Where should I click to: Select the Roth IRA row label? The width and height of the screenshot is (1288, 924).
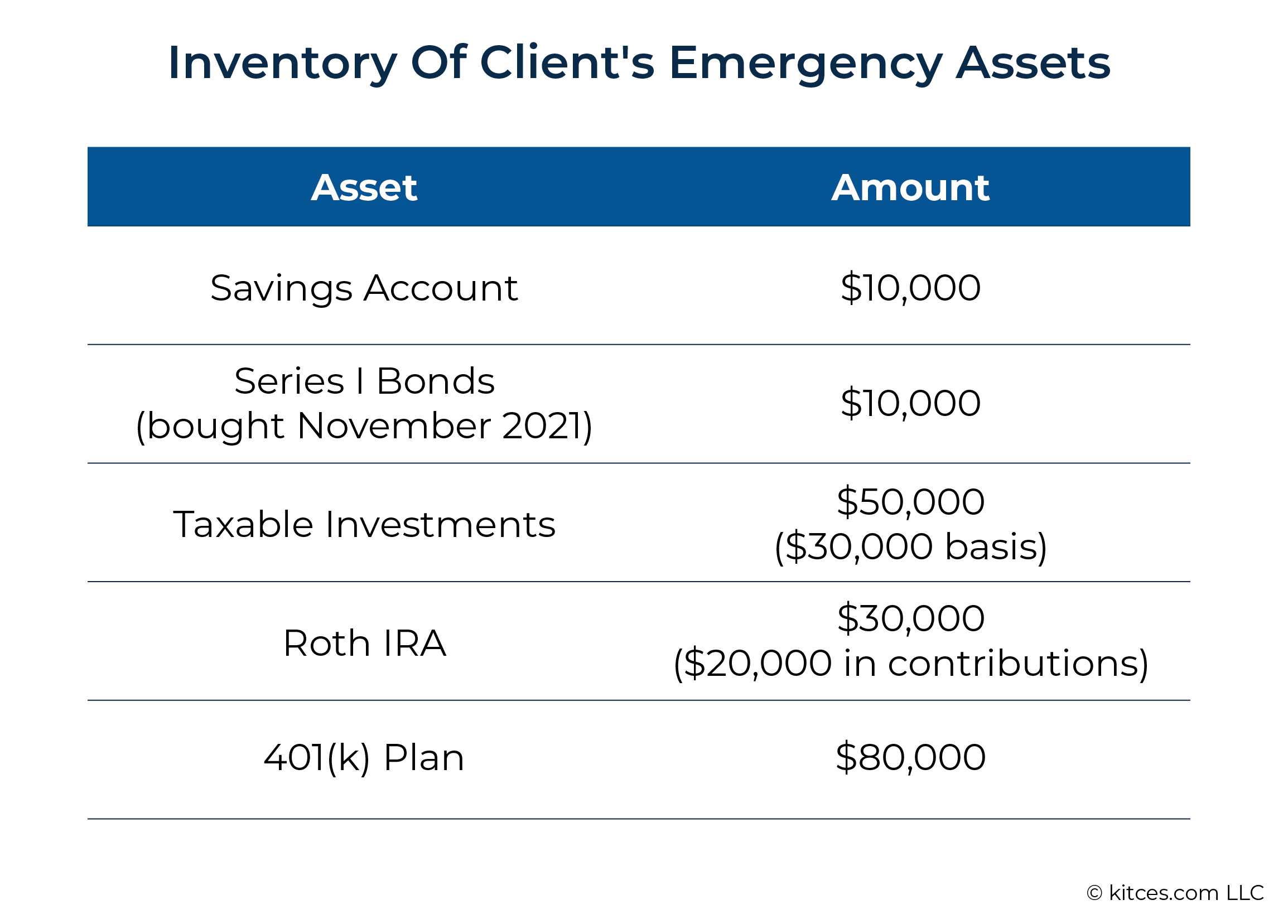click(x=364, y=644)
